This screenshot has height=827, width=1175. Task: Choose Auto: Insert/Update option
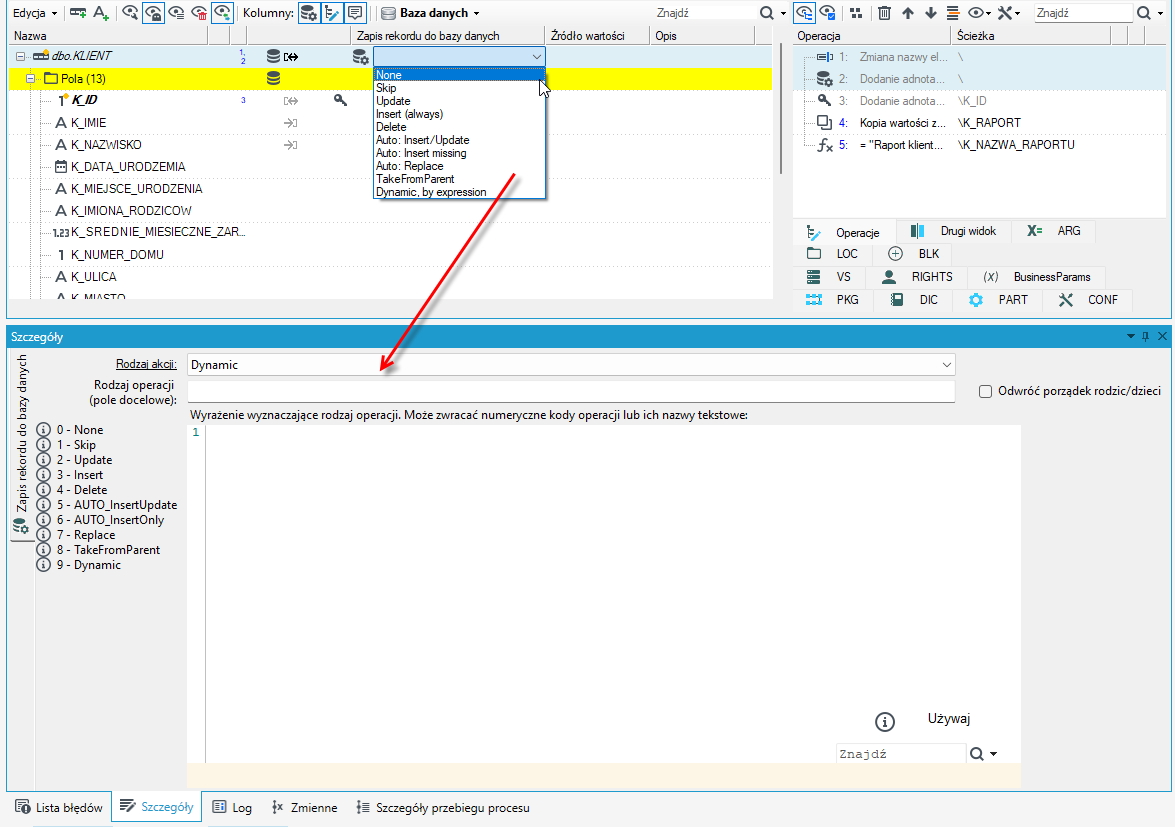pyautogui.click(x=459, y=140)
